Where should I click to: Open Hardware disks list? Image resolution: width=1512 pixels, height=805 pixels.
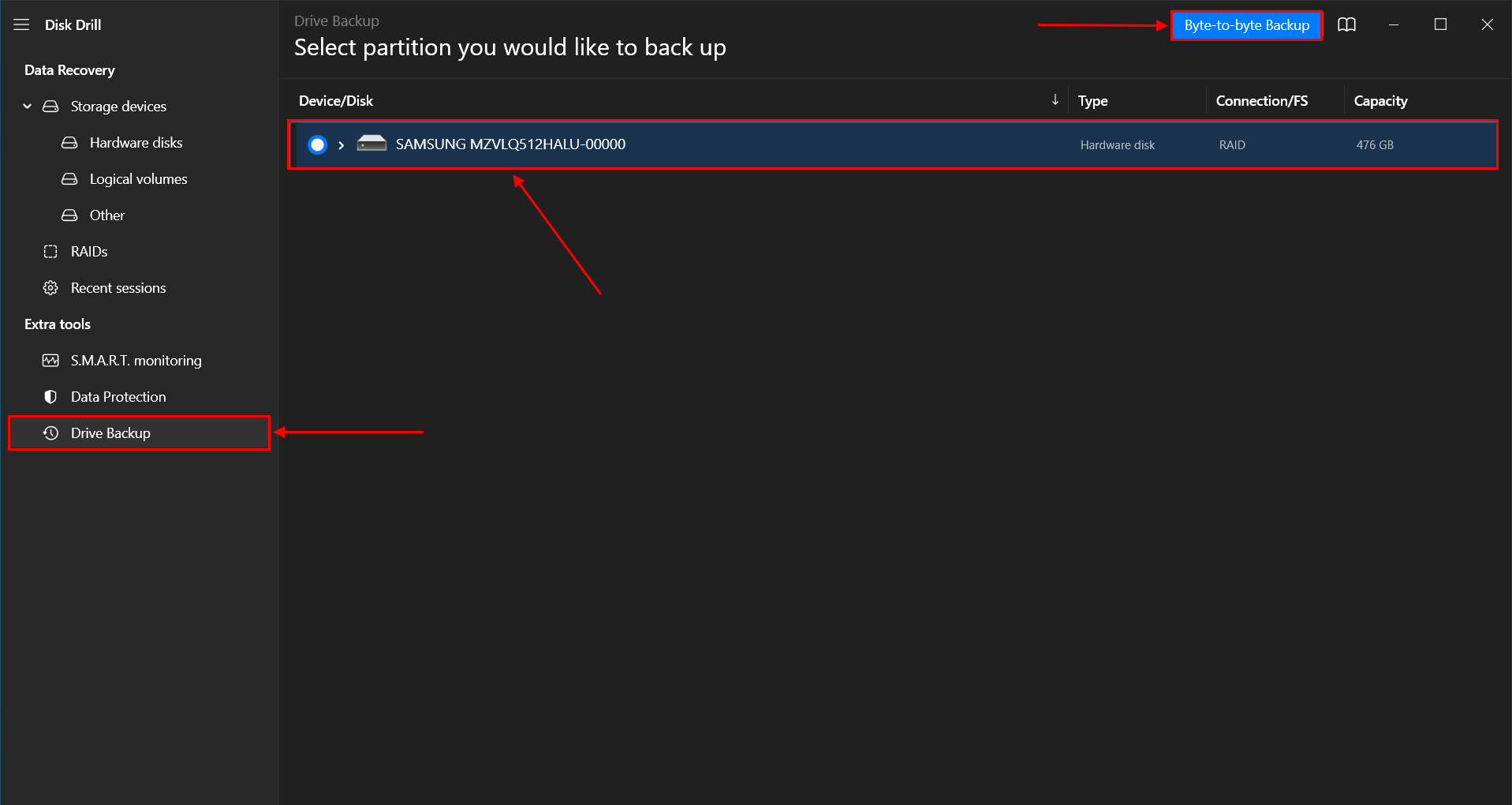pyautogui.click(x=136, y=142)
